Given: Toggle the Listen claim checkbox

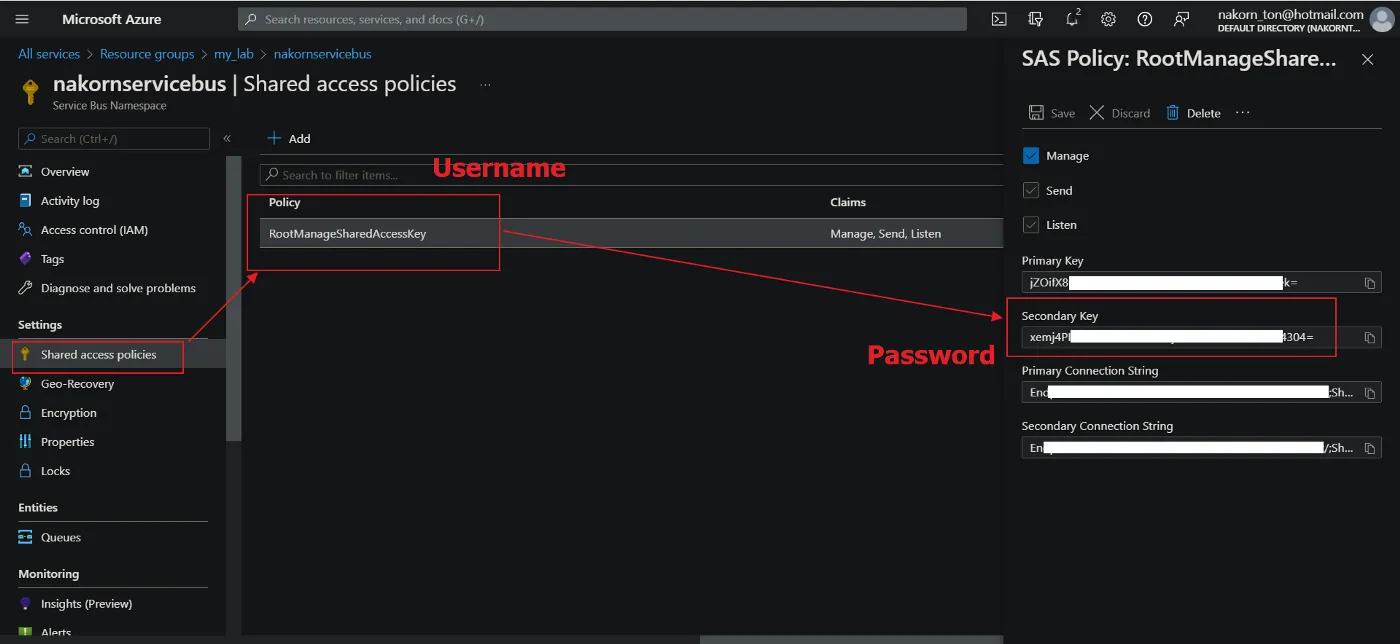Looking at the screenshot, I should point(1032,225).
